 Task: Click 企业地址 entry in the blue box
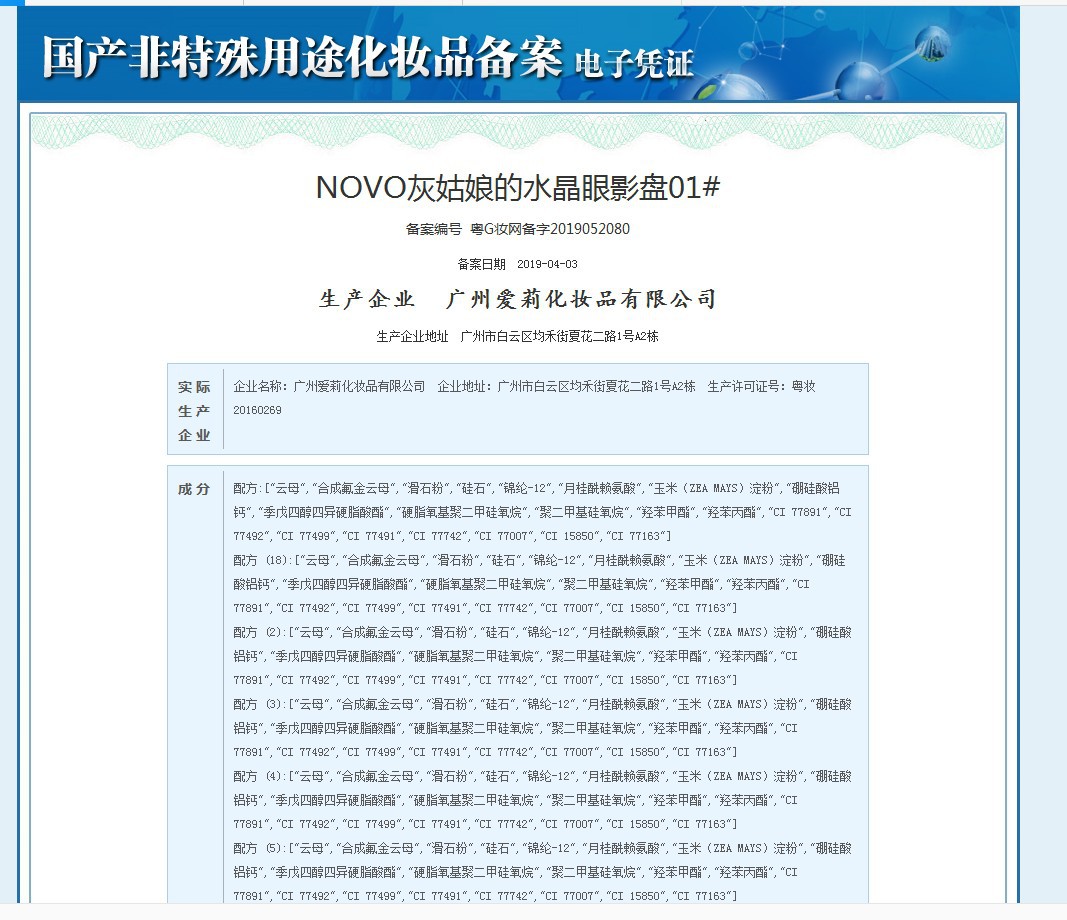[x=566, y=387]
